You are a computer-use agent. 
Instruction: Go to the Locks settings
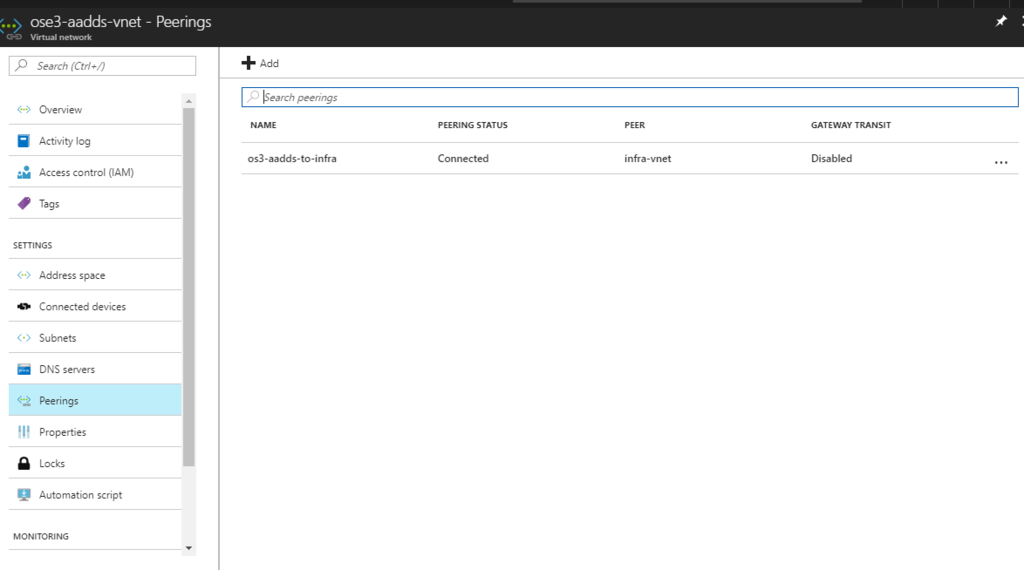pyautogui.click(x=95, y=464)
